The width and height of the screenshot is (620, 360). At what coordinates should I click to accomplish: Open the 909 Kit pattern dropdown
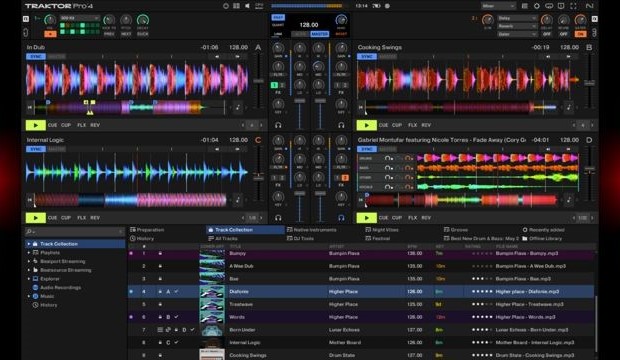(x=79, y=18)
